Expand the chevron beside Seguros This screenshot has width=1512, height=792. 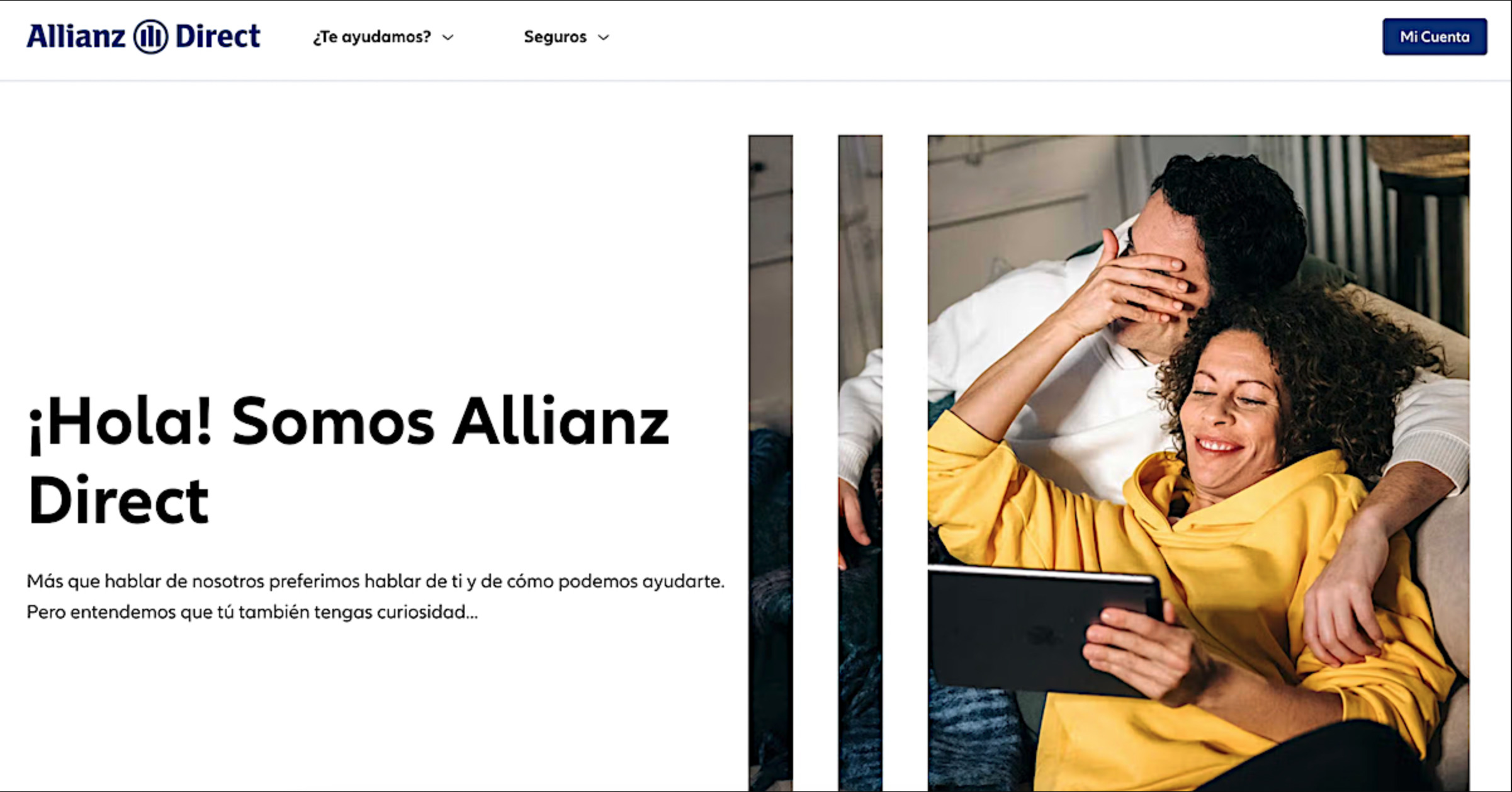coord(603,38)
